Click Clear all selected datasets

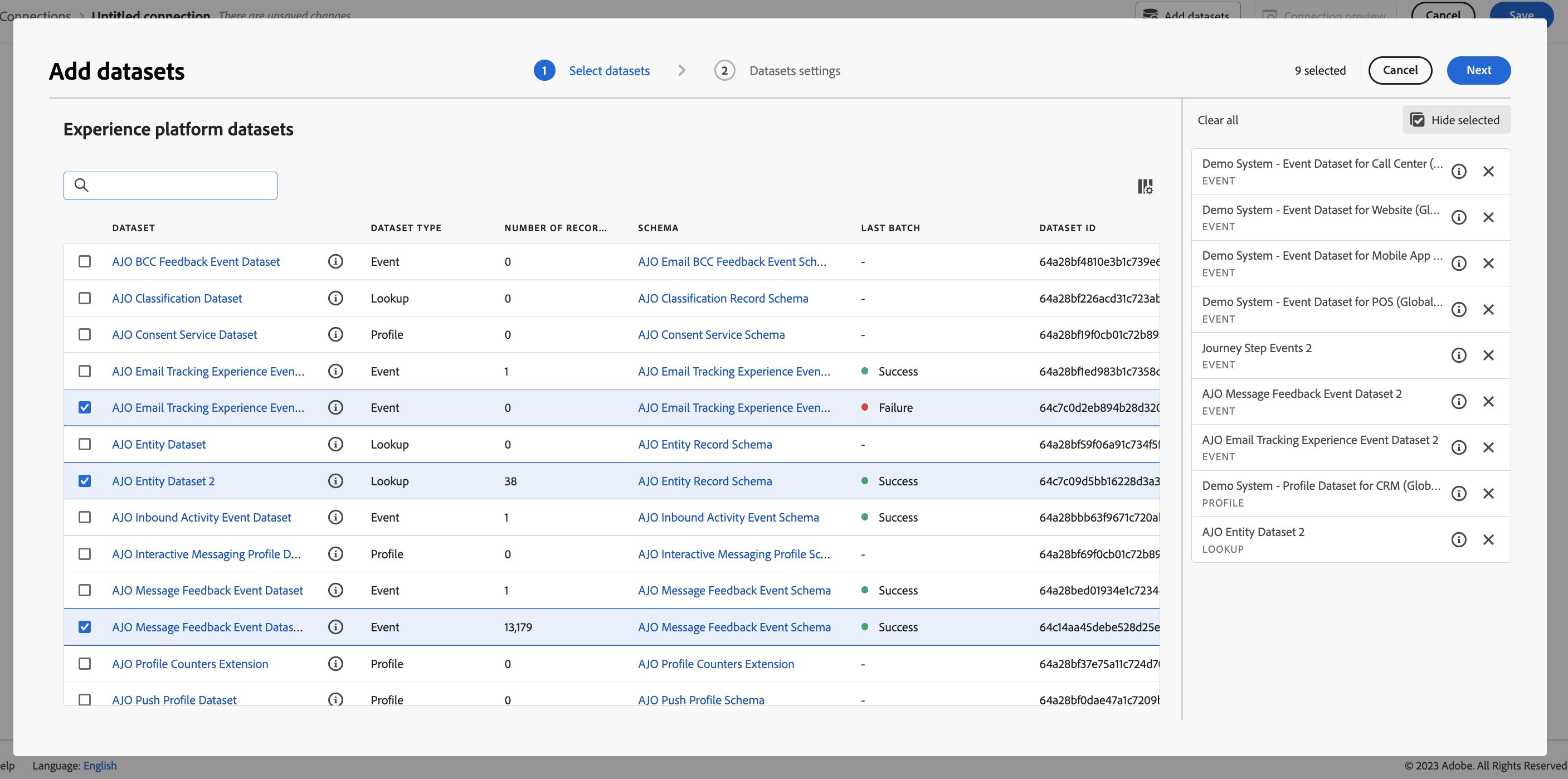pyautogui.click(x=1218, y=120)
